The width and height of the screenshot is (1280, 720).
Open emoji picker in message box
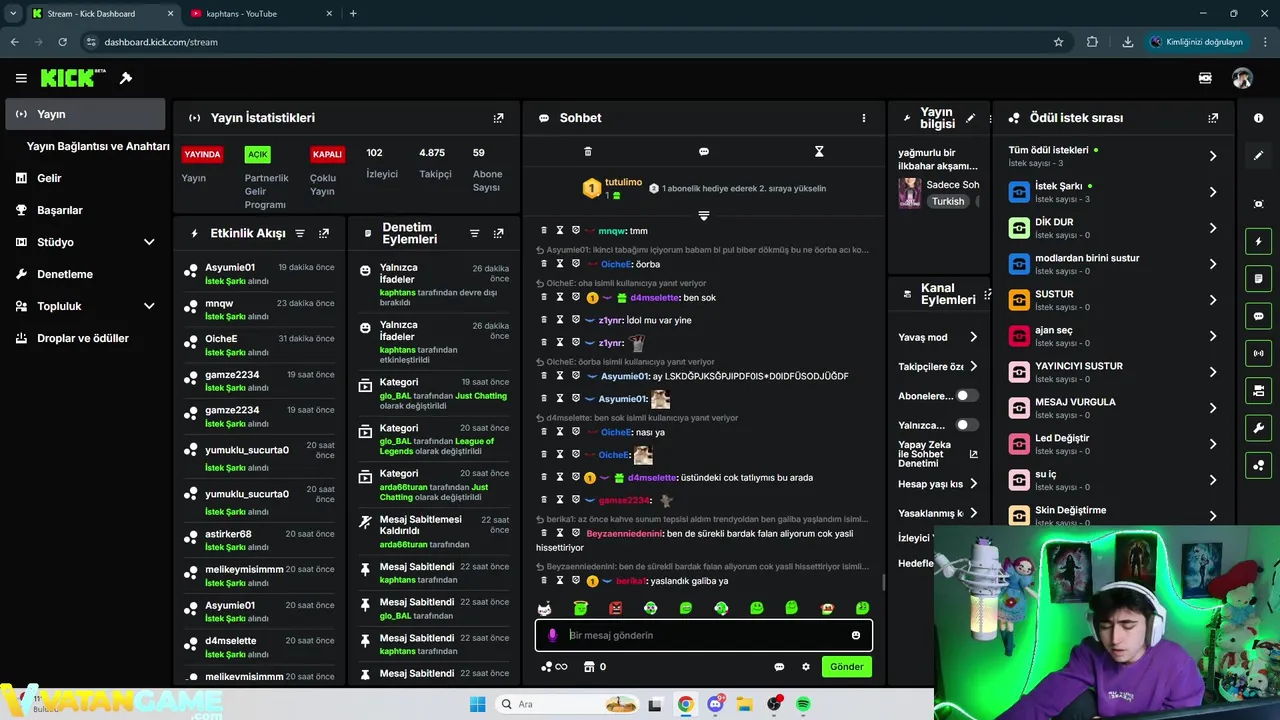point(856,635)
